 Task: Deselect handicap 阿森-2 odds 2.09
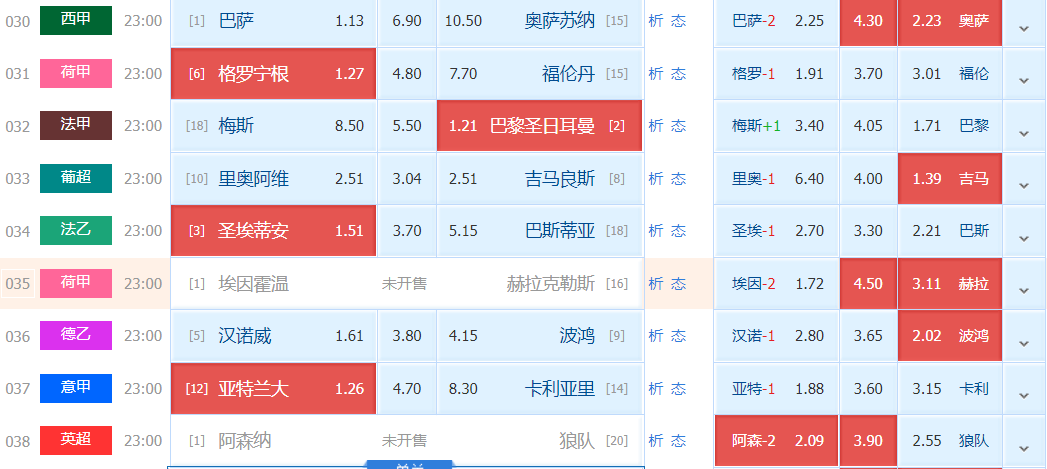tap(776, 441)
